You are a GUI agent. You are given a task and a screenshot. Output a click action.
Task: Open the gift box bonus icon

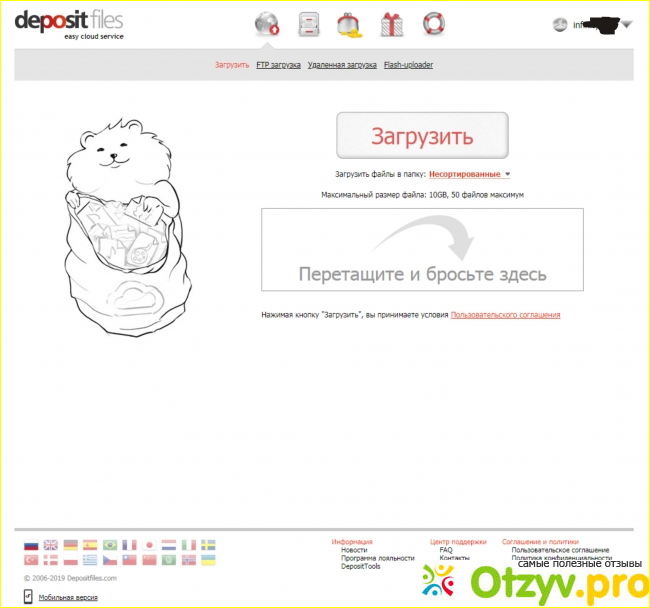pyautogui.click(x=392, y=24)
